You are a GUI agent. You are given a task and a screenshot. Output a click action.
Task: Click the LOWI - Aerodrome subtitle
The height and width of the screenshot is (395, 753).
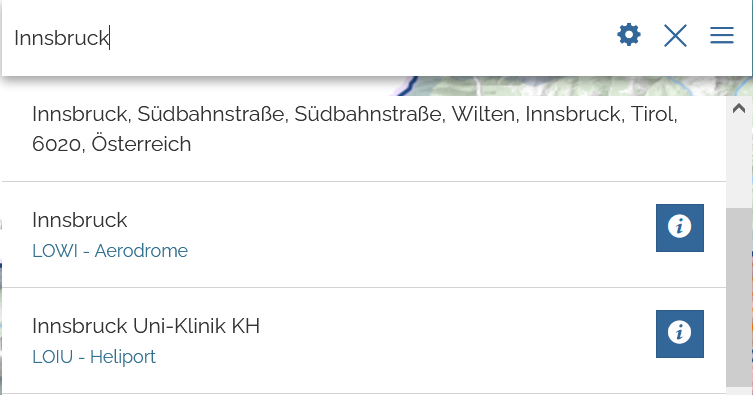point(110,251)
